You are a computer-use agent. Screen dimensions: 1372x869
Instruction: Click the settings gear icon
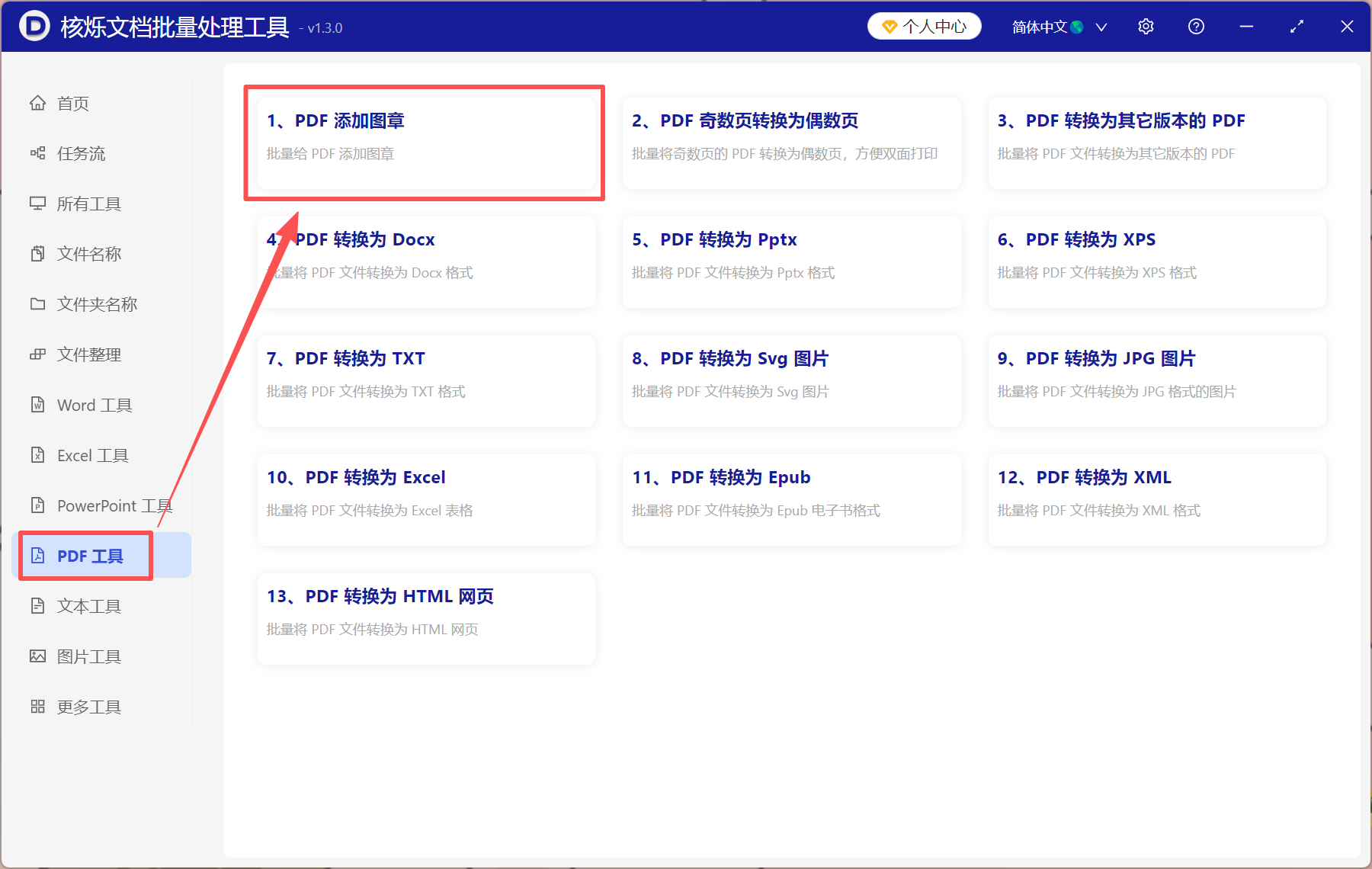pyautogui.click(x=1146, y=26)
